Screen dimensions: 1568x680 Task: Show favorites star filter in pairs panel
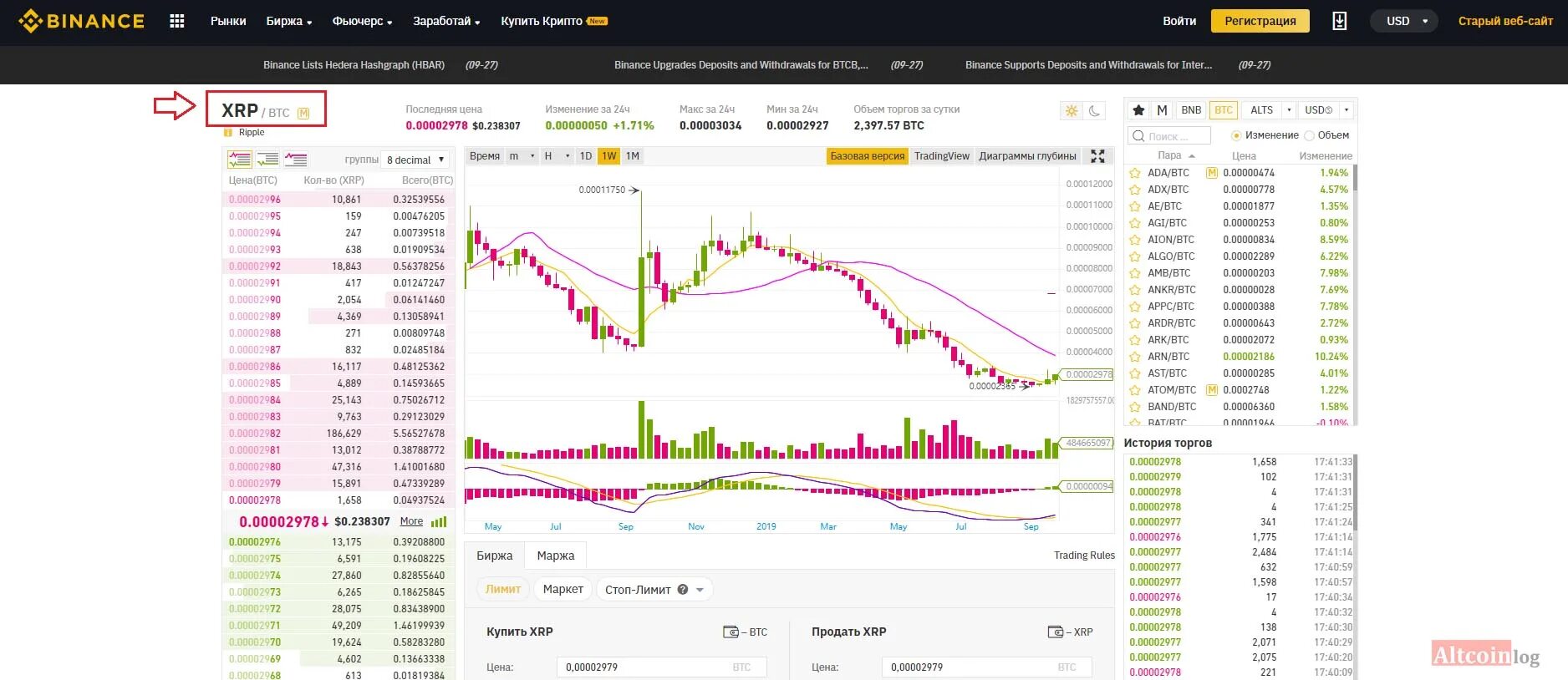pyautogui.click(x=1138, y=110)
